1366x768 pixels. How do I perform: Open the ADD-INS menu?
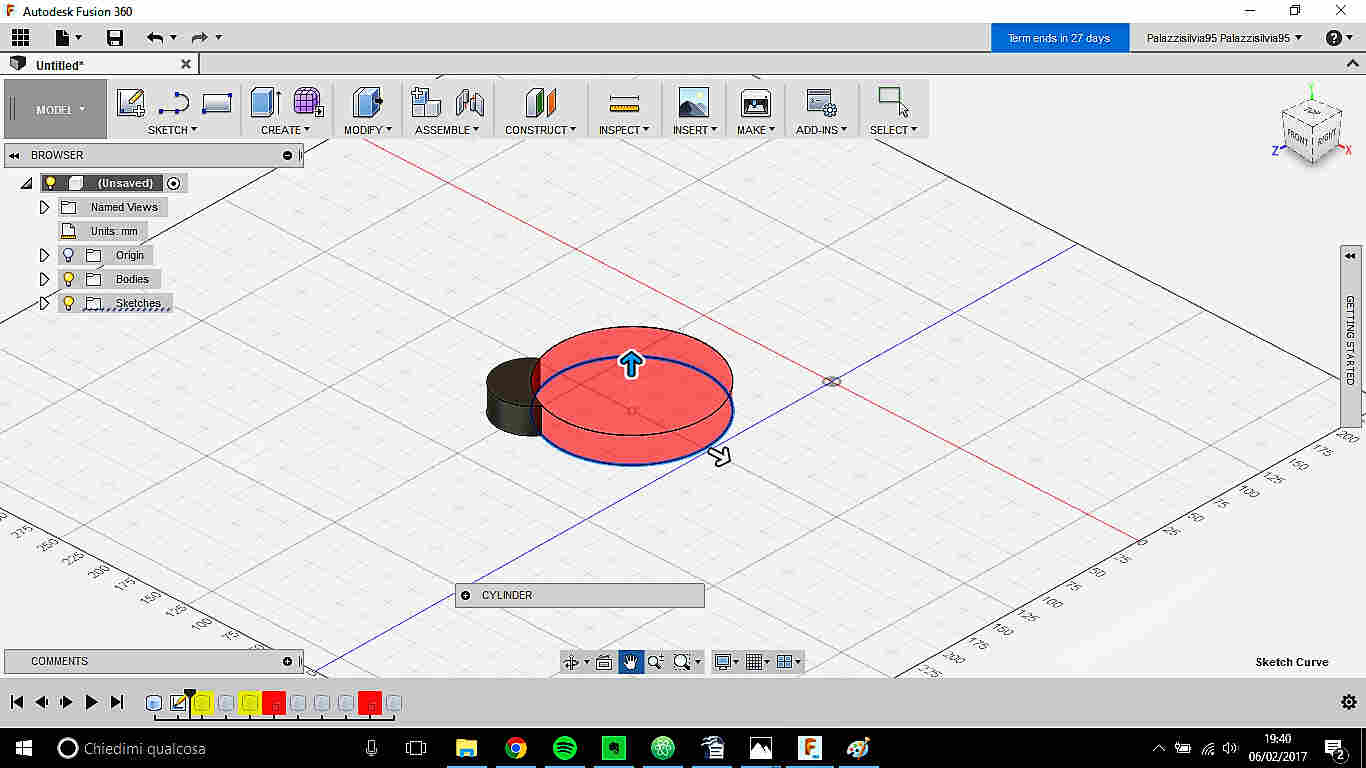(821, 130)
